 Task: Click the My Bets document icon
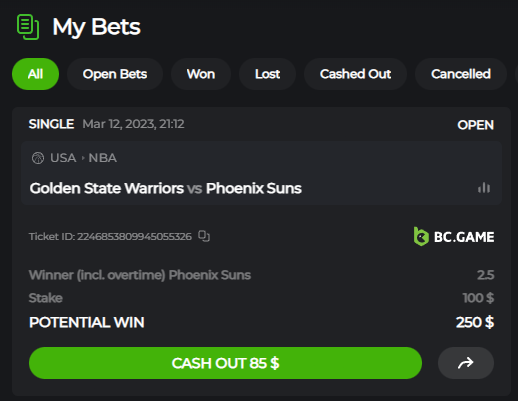coord(28,27)
